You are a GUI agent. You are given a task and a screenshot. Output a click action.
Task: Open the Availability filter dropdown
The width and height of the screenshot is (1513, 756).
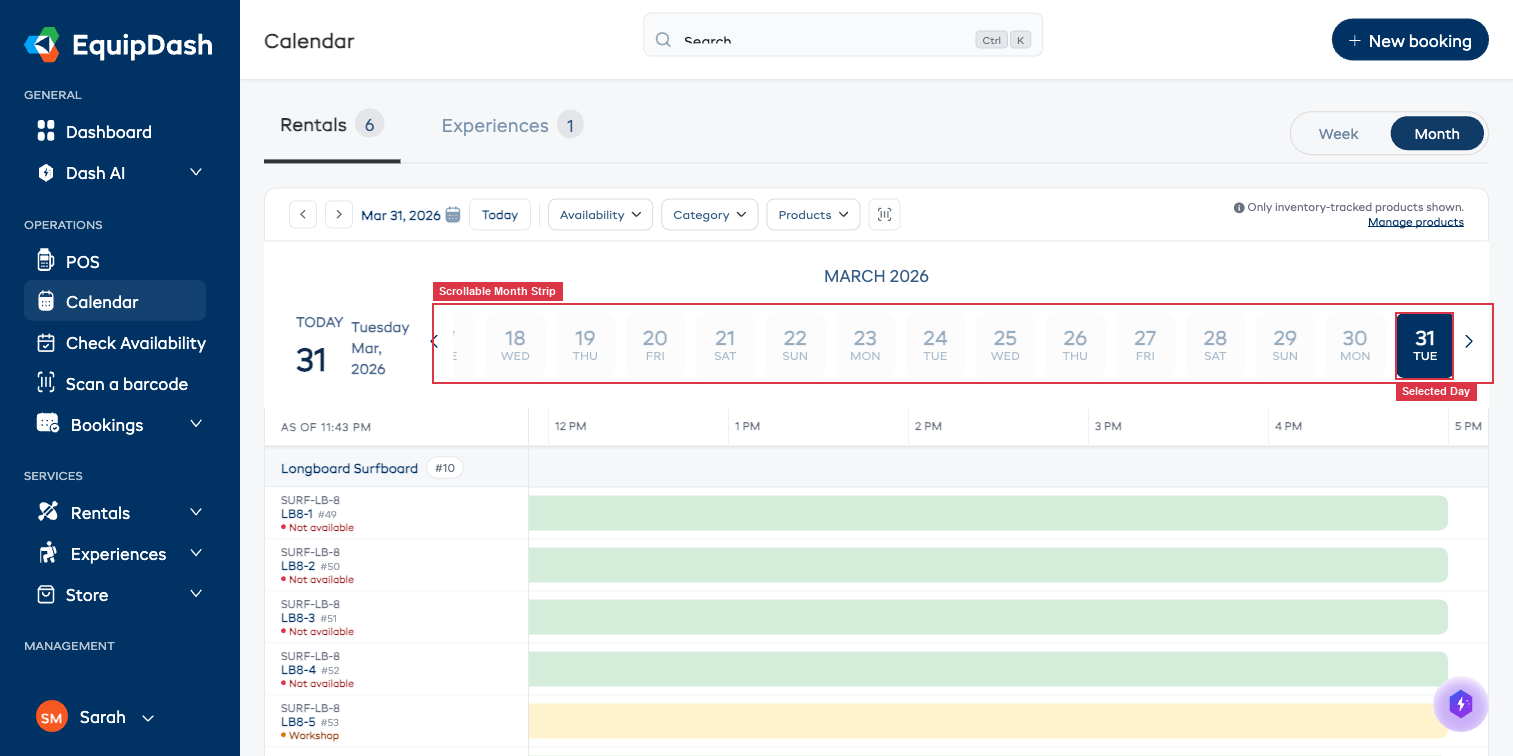(600, 214)
